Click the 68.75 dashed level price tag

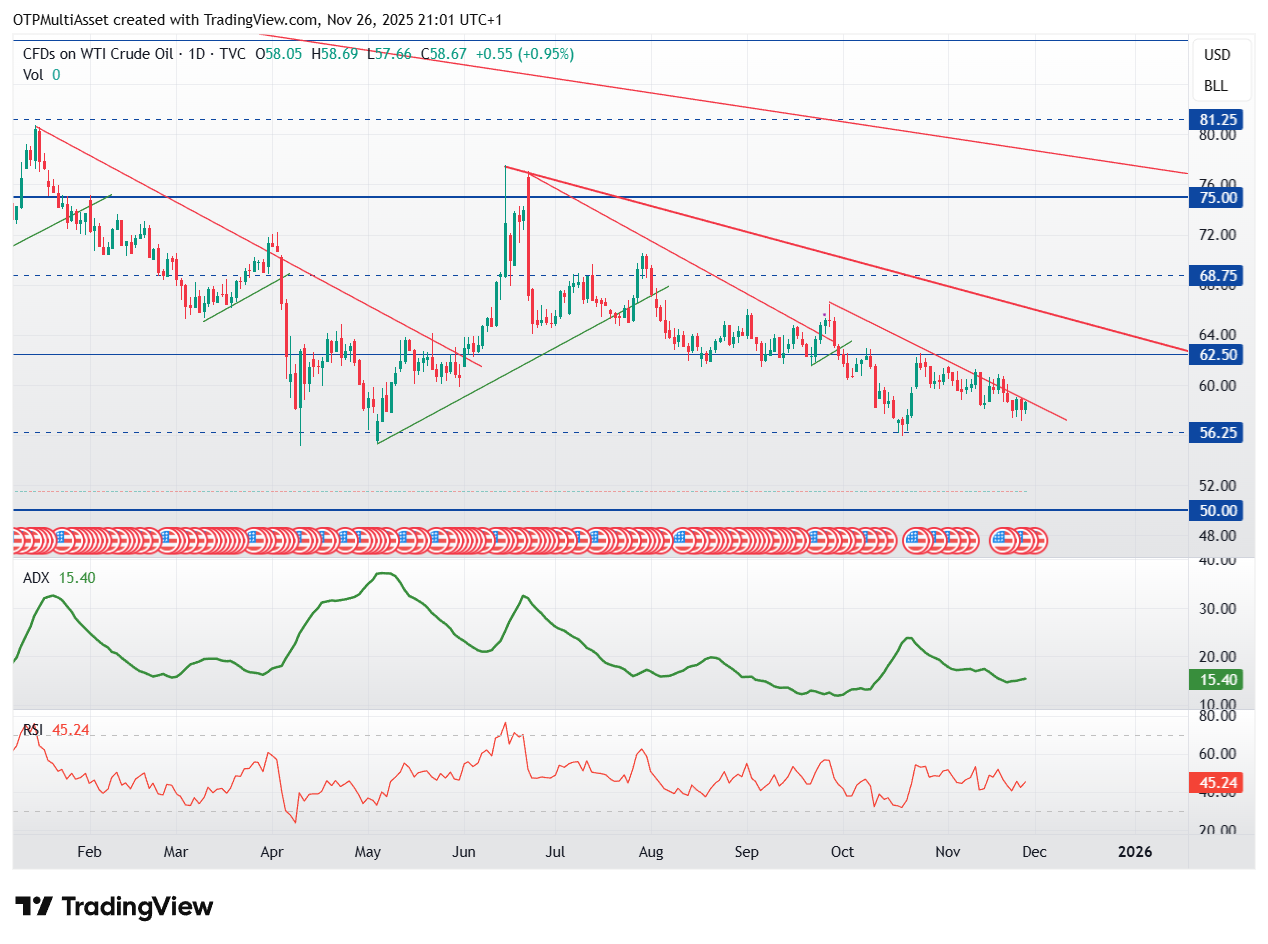click(x=1215, y=275)
